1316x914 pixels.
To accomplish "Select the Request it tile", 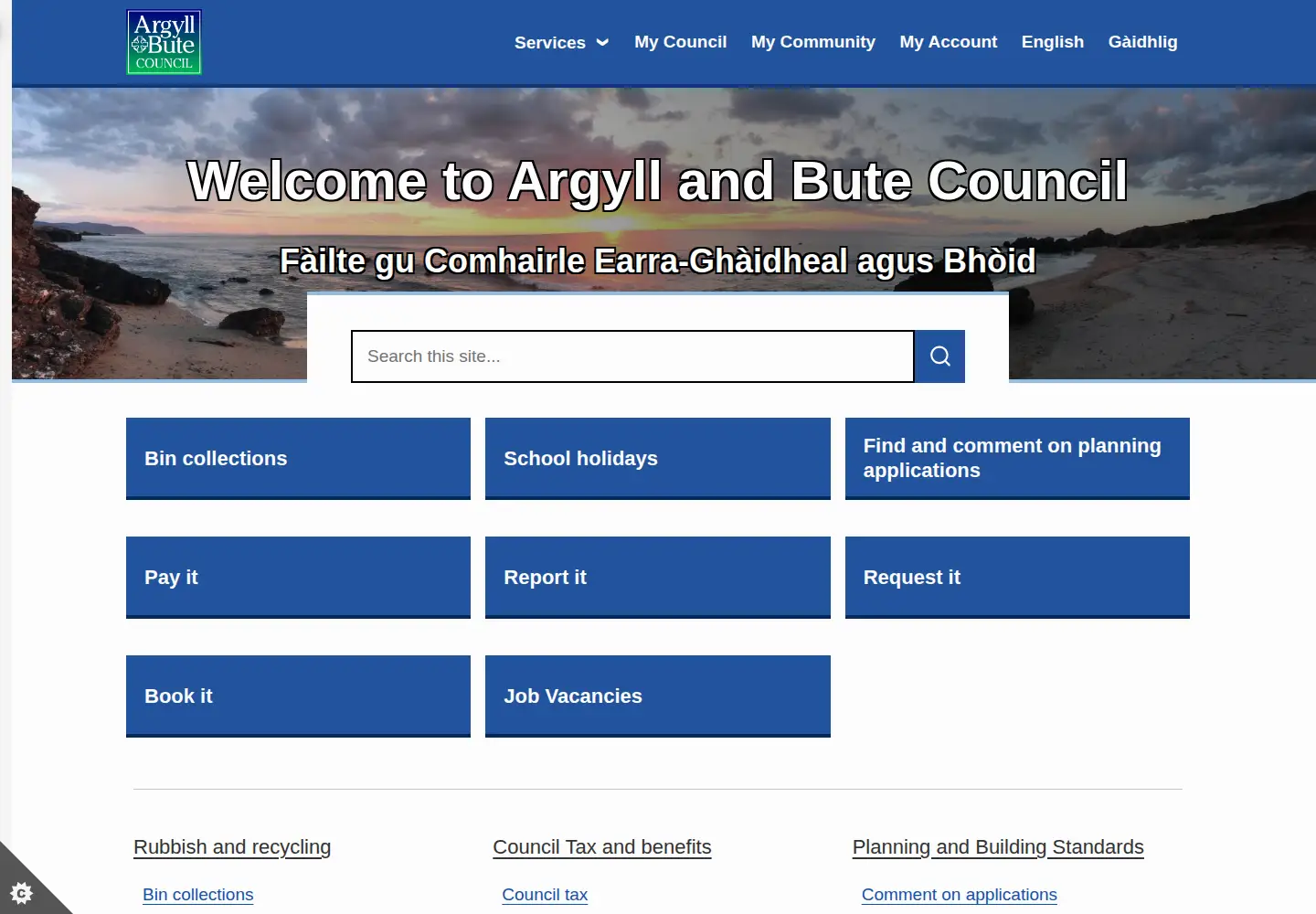I will pos(1017,578).
